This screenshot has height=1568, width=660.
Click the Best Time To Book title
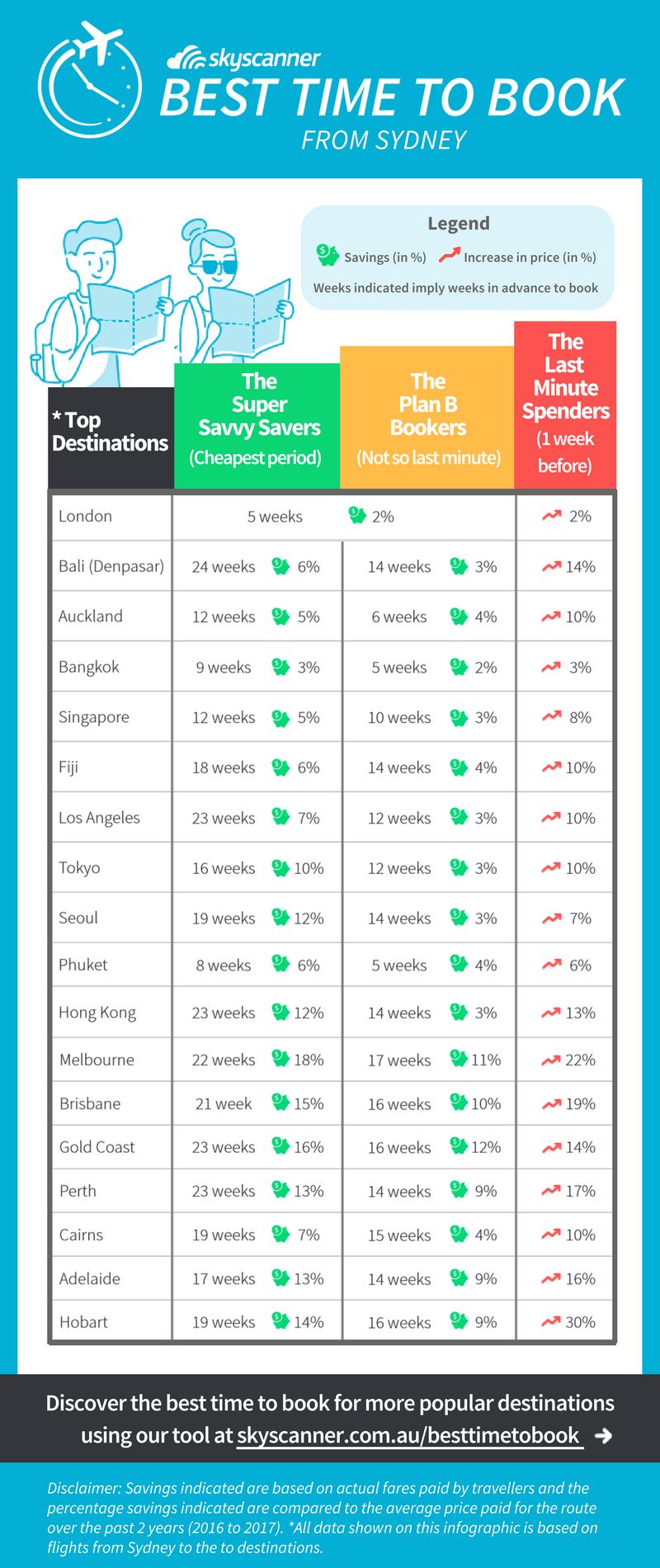[391, 97]
